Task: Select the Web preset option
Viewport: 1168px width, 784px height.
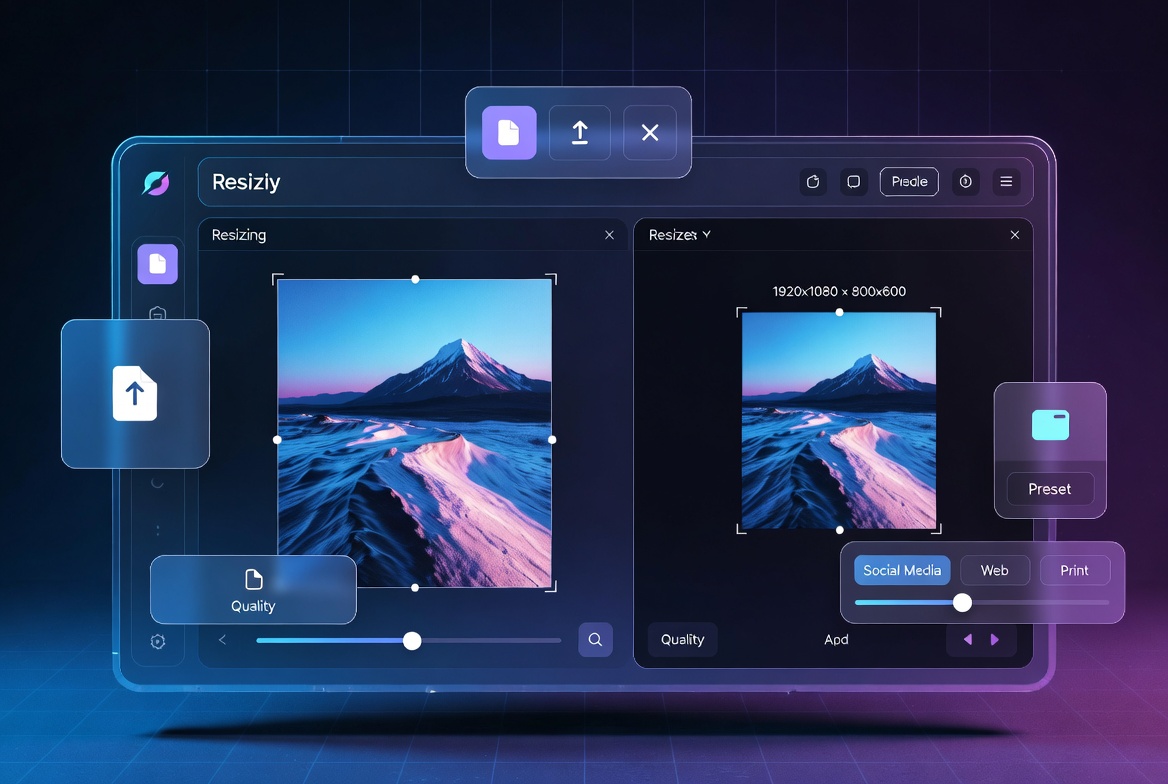Action: 994,570
